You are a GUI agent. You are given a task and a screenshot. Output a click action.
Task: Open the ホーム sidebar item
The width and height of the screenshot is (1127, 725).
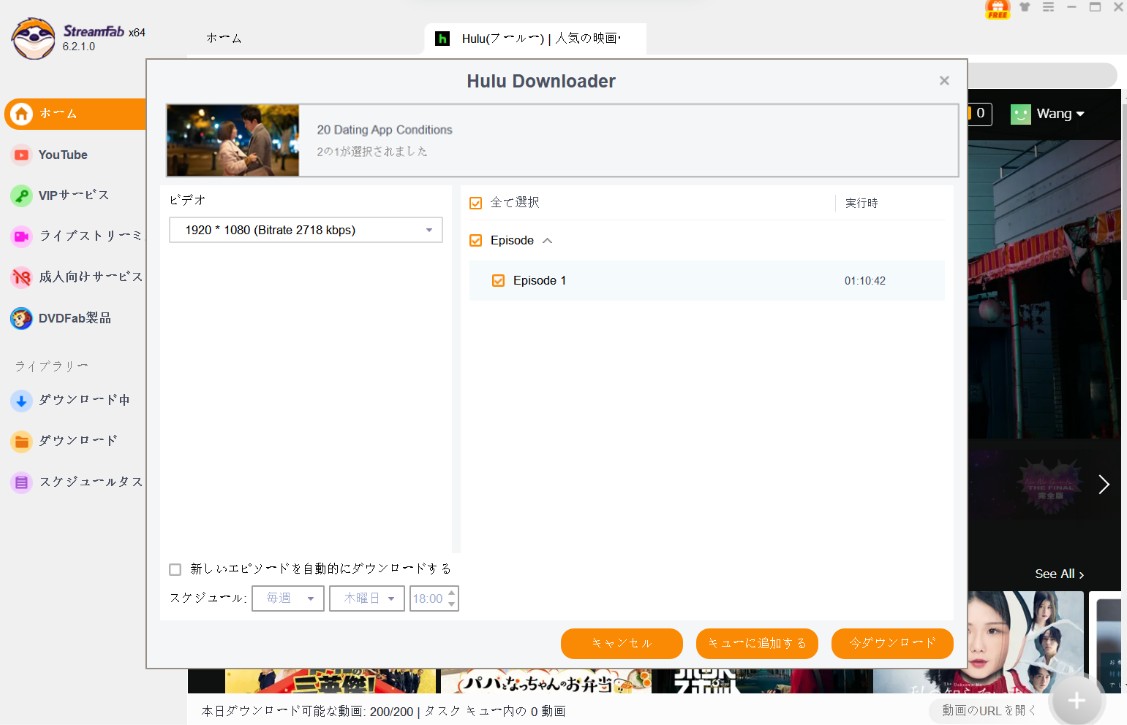point(75,114)
